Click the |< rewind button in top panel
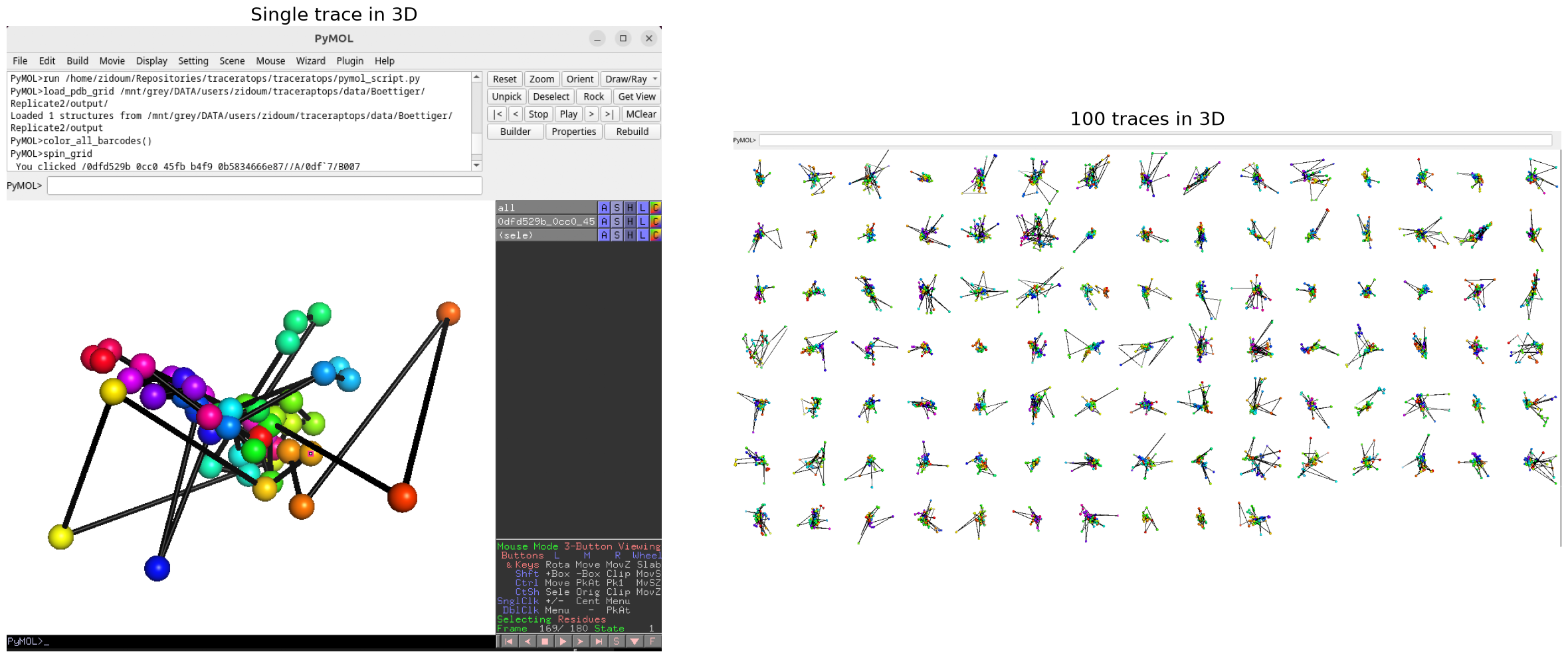This screenshot has width=1568, height=658. [x=498, y=114]
